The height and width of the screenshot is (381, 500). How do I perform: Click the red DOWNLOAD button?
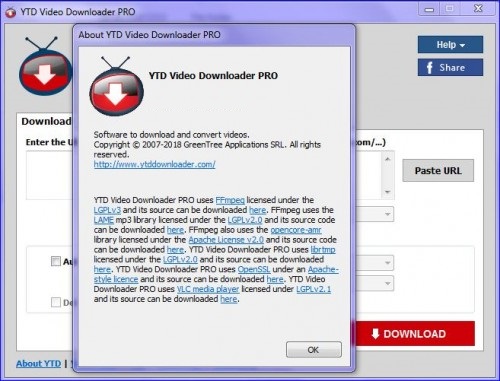[x=414, y=334]
